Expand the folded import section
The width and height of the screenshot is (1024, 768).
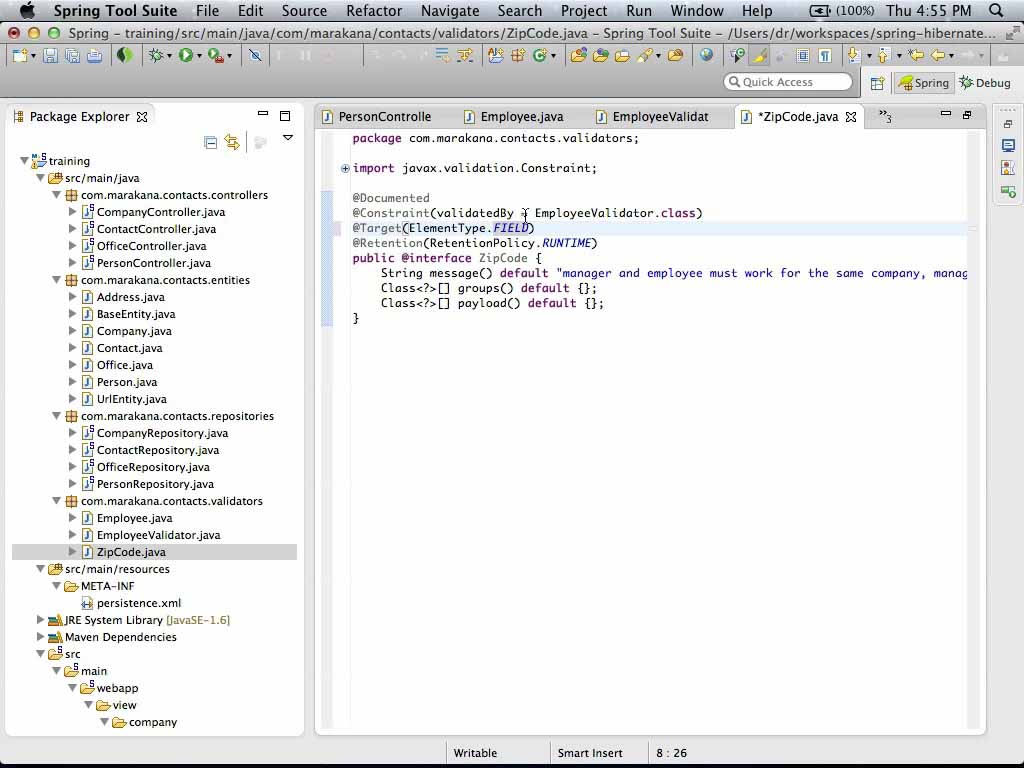[345, 168]
